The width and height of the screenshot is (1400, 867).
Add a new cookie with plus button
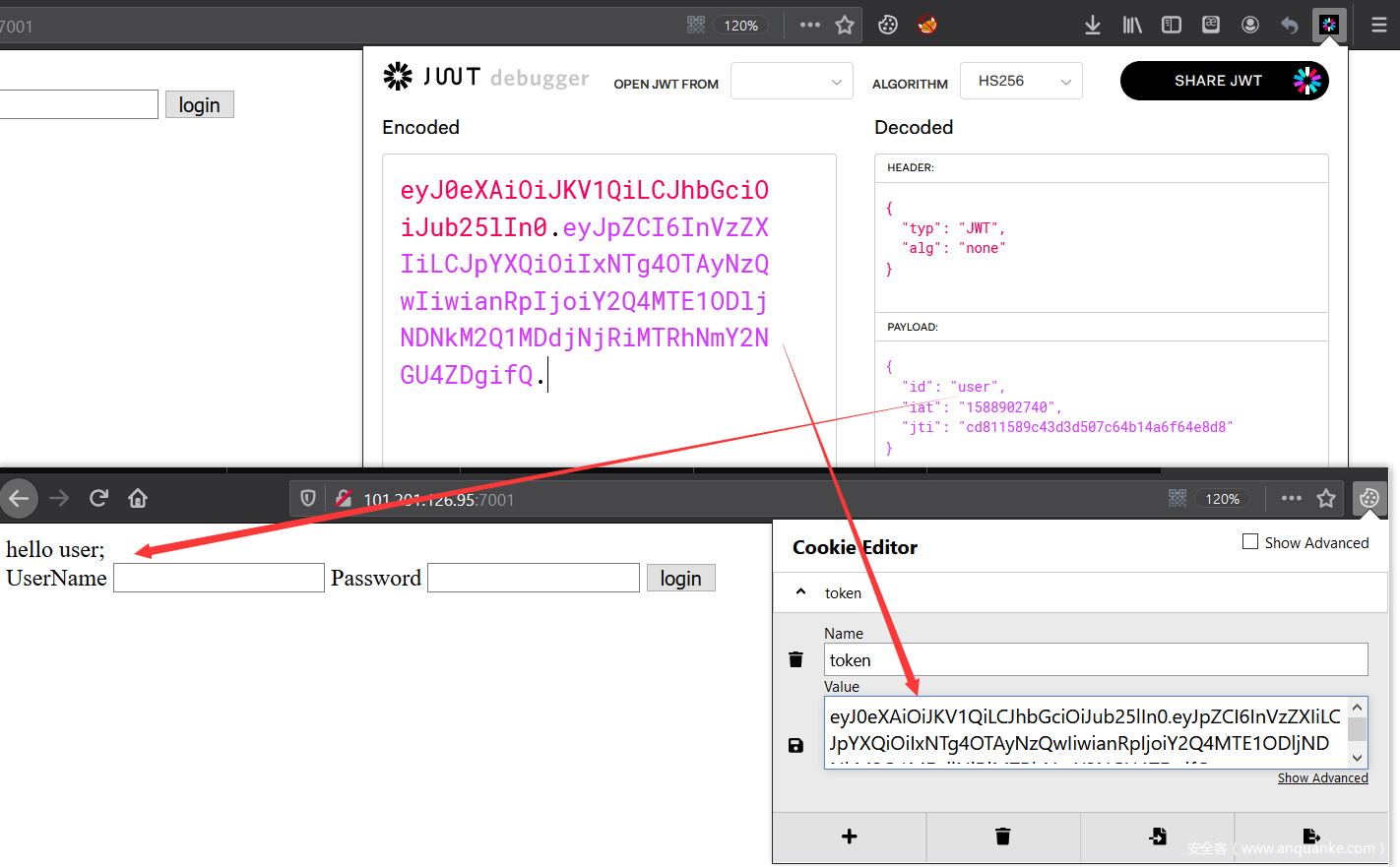point(849,836)
